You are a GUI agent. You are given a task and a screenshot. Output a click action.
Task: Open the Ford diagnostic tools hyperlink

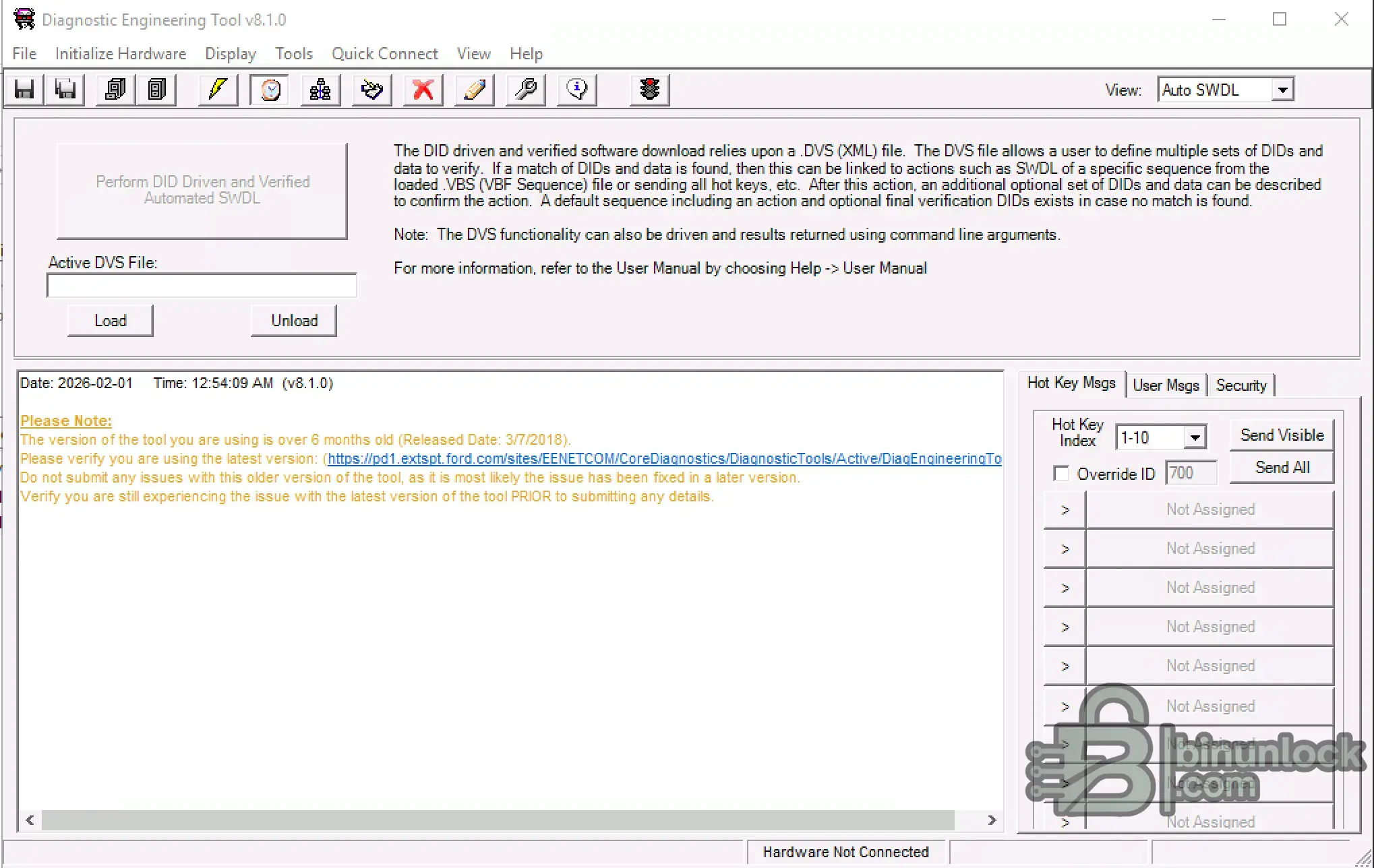pyautogui.click(x=664, y=458)
